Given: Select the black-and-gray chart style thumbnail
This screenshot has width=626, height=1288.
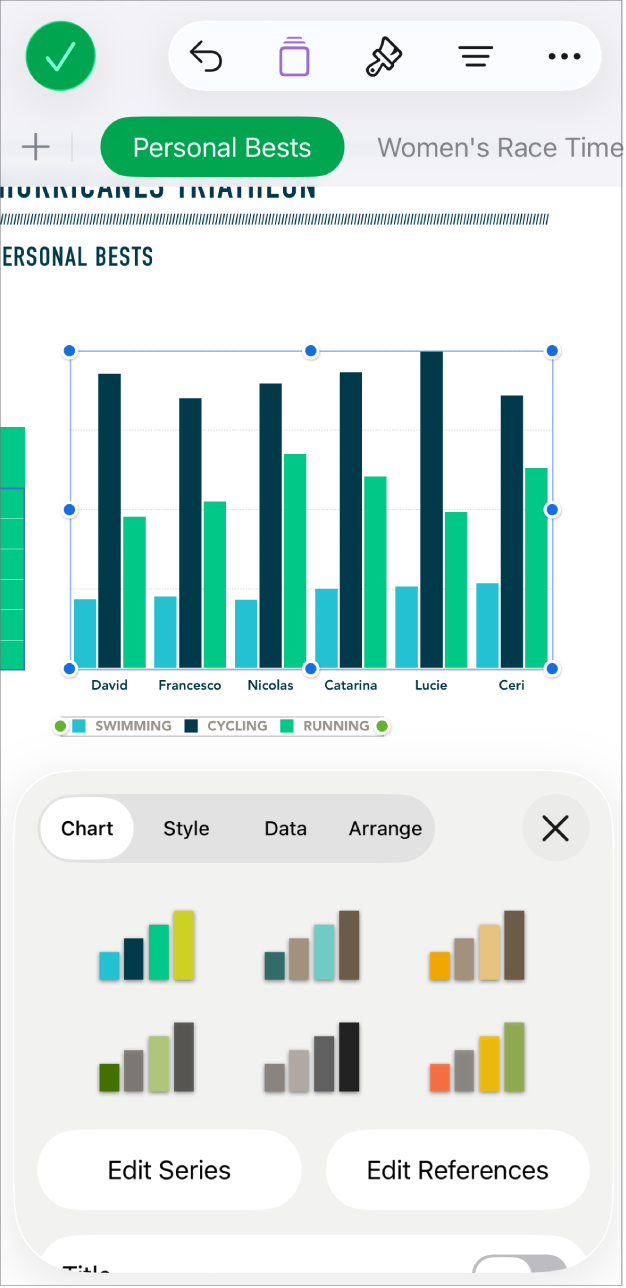Looking at the screenshot, I should click(x=313, y=1057).
